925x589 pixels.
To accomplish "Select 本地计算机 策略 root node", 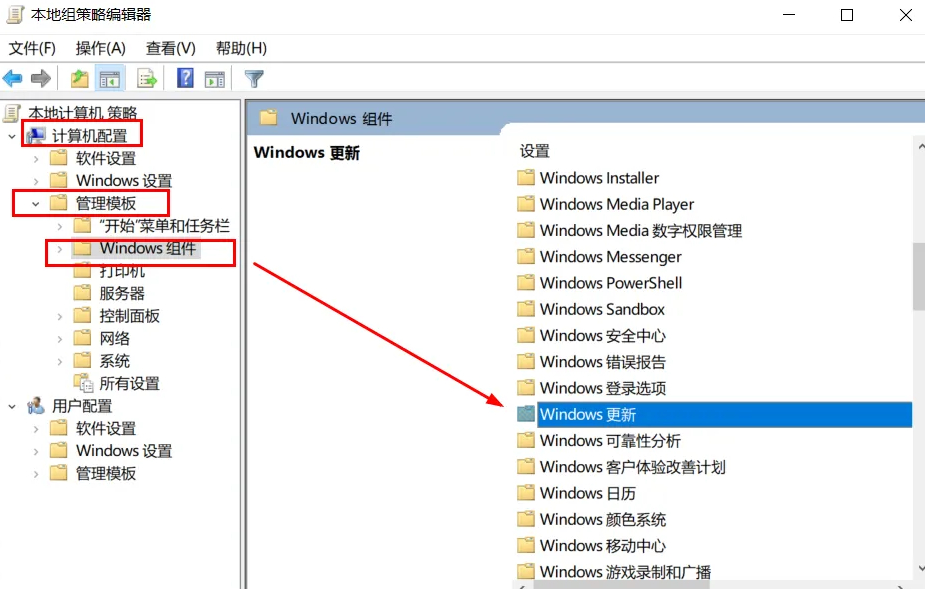I will pos(83,113).
